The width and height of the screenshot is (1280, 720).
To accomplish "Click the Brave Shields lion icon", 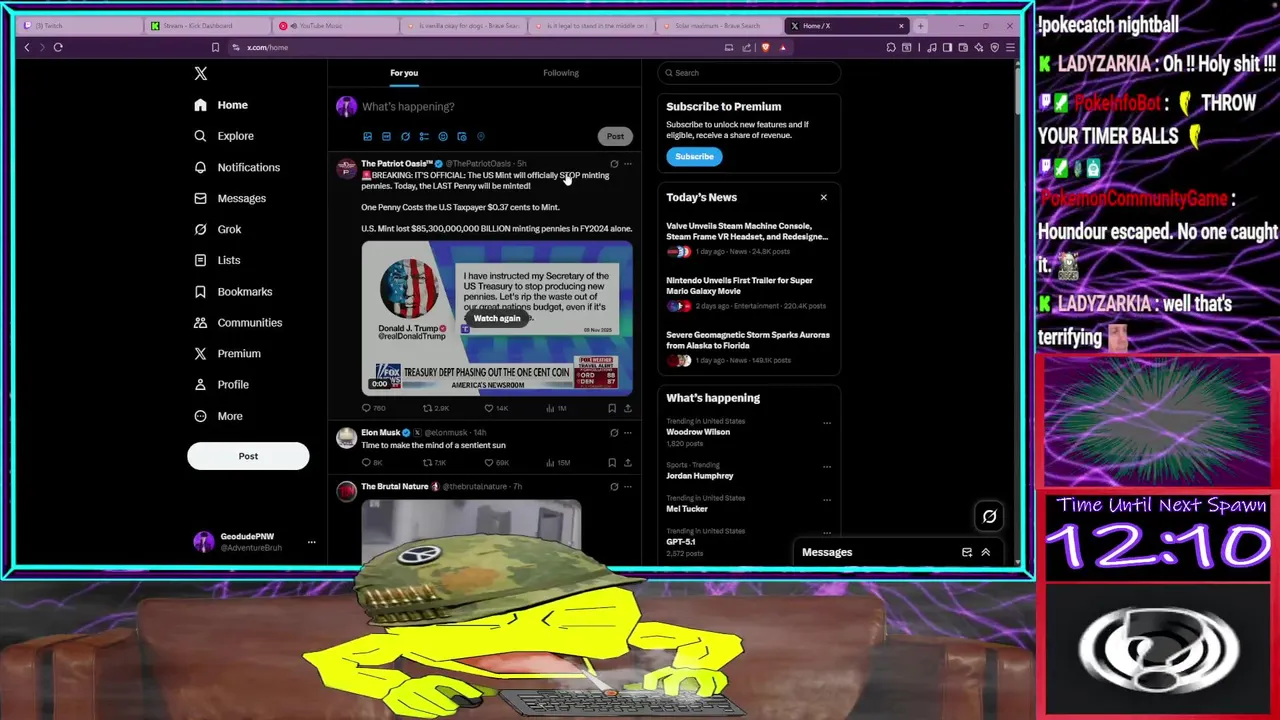I will coord(766,47).
